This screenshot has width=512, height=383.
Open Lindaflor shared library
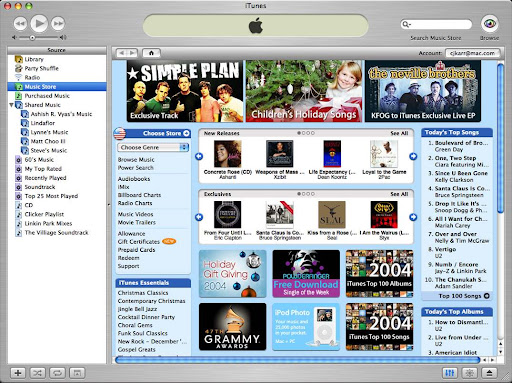(57, 123)
